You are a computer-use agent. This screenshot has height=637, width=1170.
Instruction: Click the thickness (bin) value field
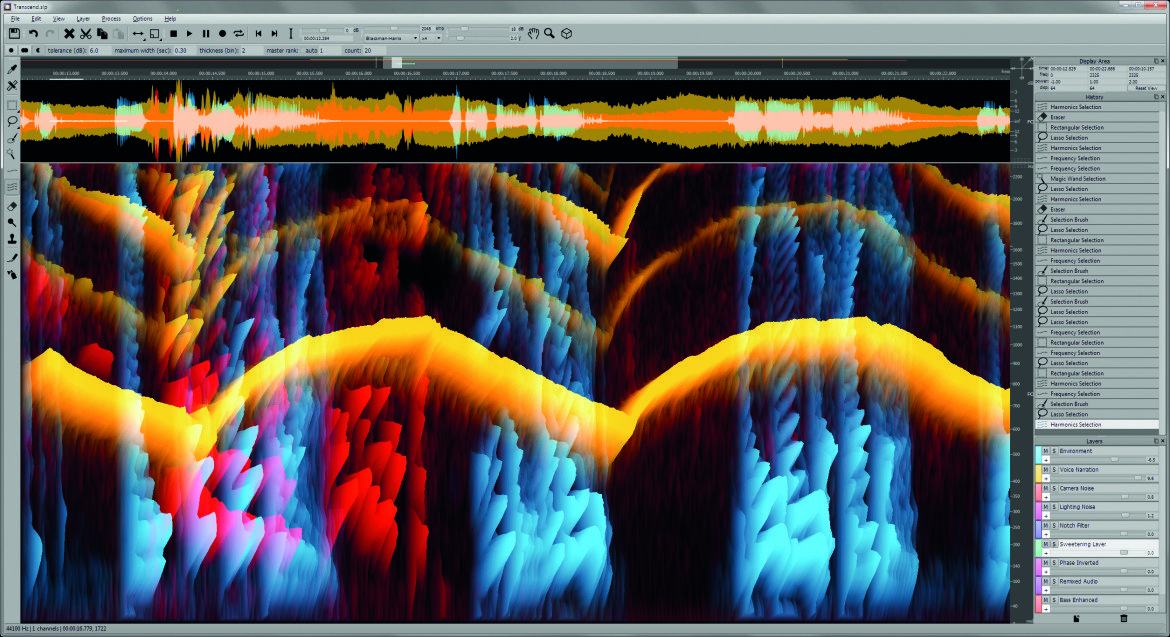252,51
